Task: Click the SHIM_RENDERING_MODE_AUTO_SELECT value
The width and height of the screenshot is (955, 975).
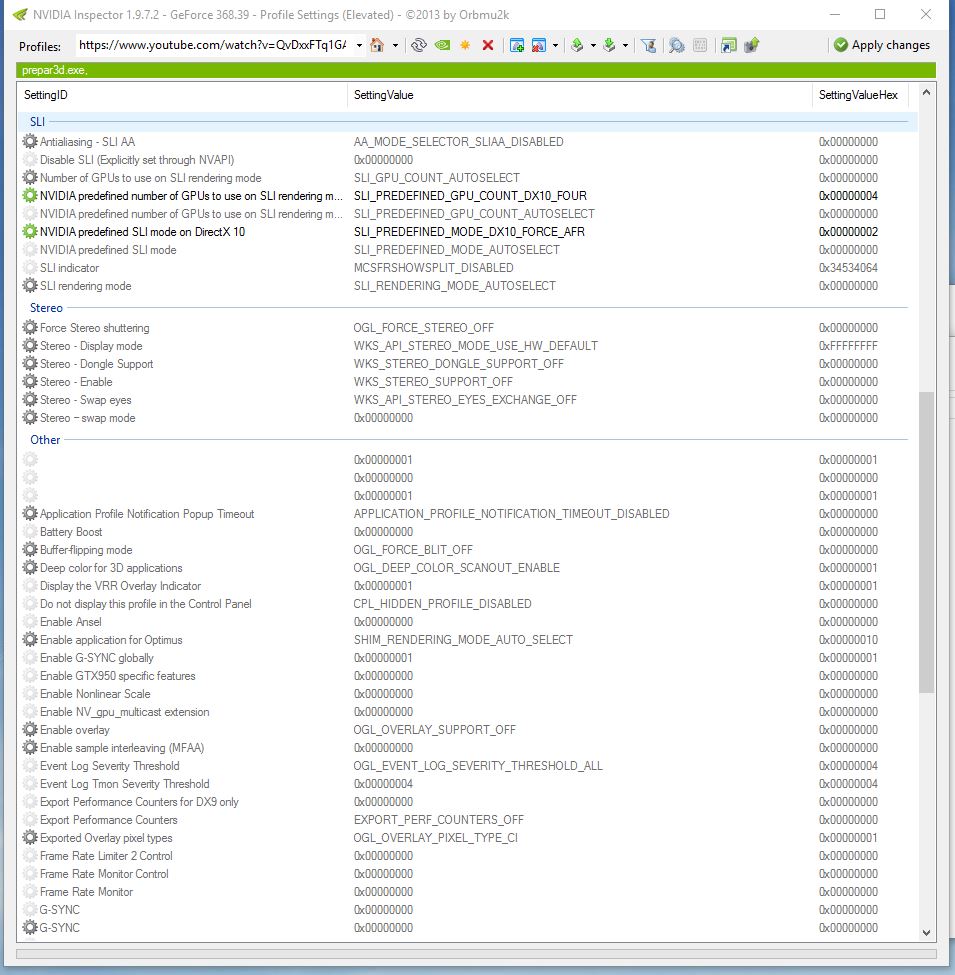Action: (x=463, y=640)
